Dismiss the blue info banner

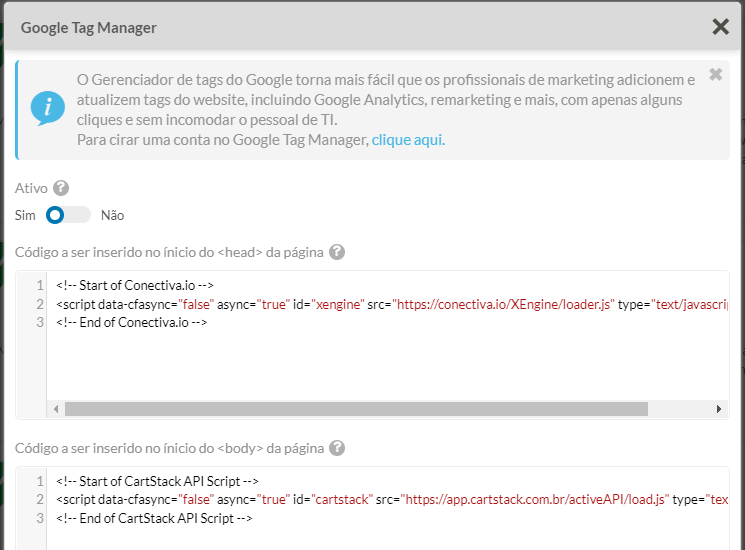pos(715,74)
